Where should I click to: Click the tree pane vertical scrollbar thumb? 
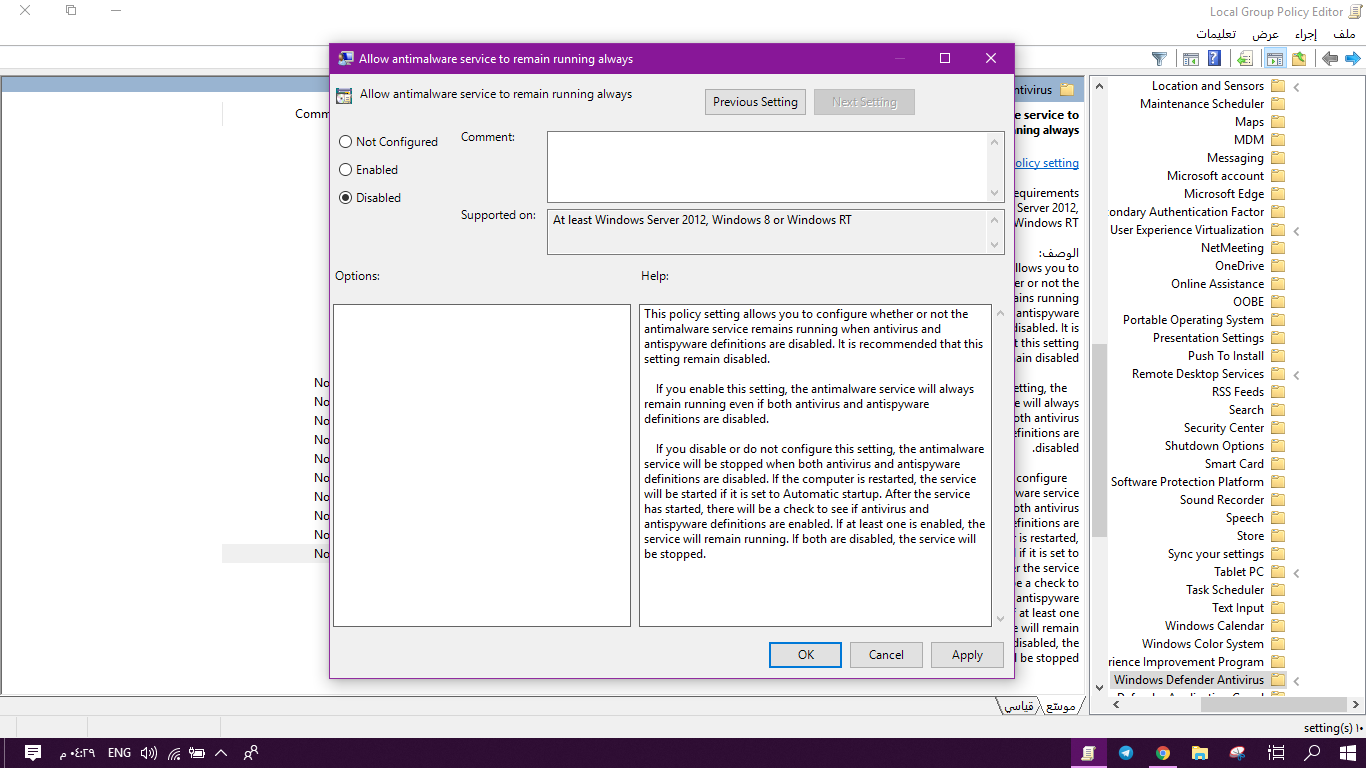click(x=1099, y=440)
